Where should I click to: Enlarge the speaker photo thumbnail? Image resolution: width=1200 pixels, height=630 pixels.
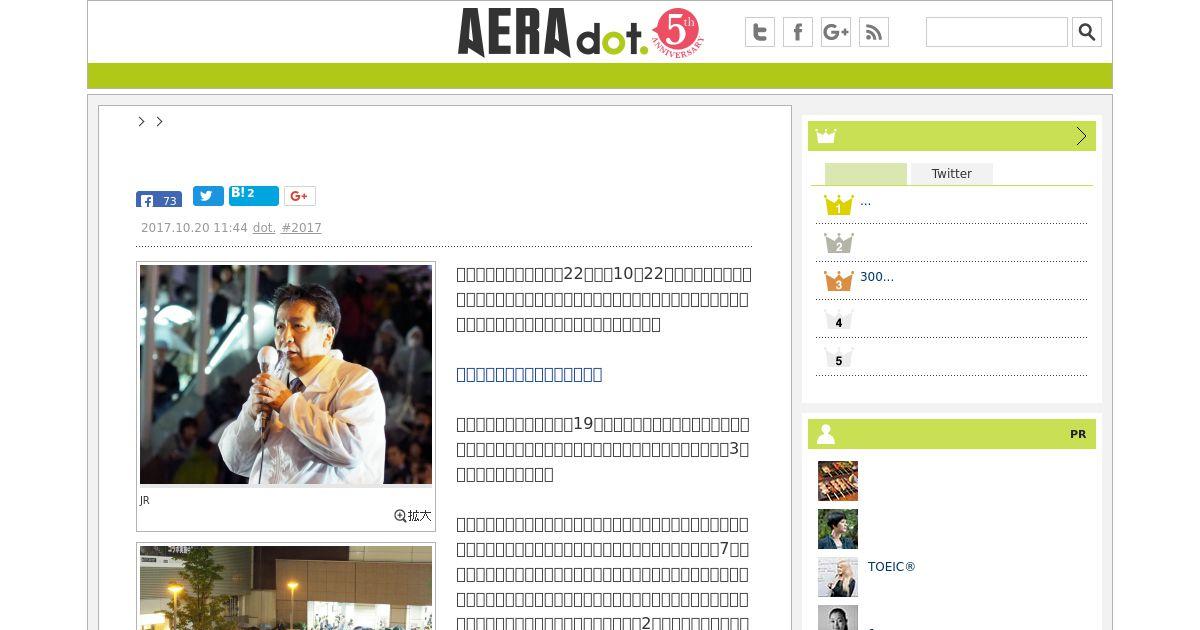pos(286,375)
